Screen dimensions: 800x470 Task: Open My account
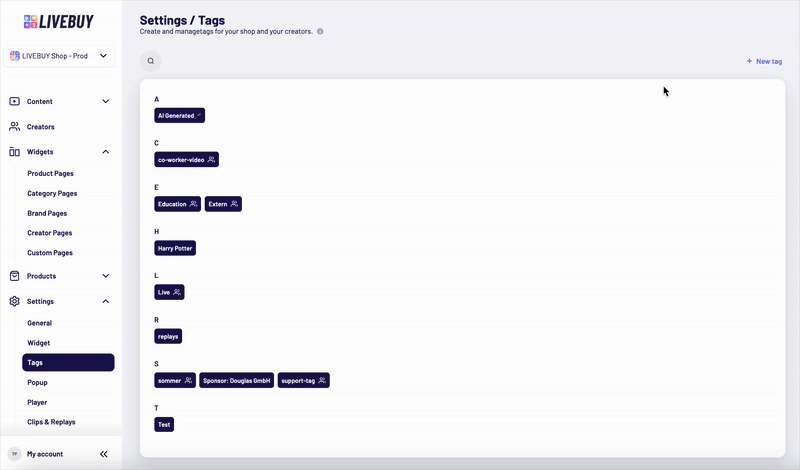45,454
